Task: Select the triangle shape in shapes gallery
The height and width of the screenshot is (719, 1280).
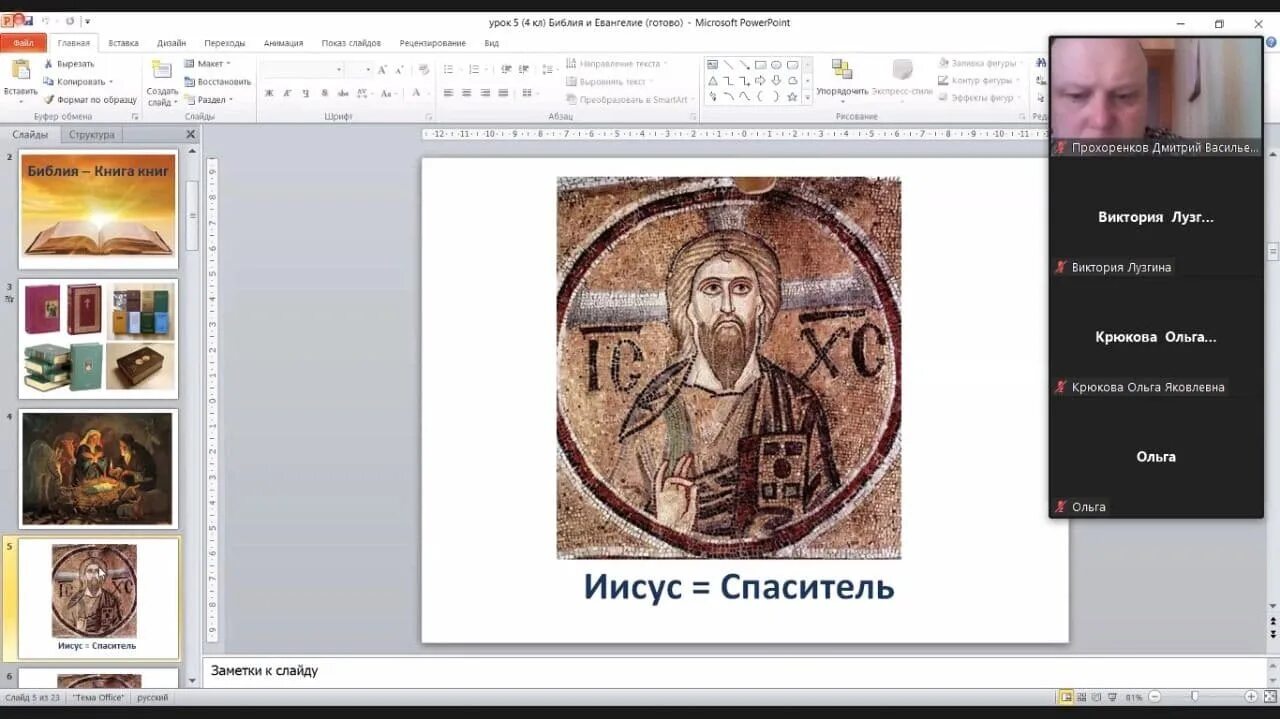Action: 713,81
